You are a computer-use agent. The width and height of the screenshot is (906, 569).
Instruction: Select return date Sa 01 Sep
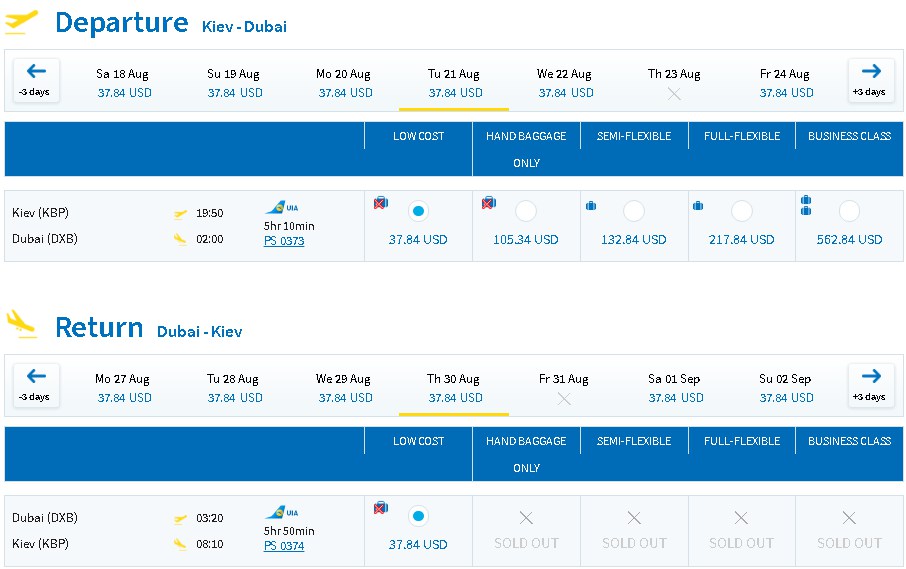tap(675, 388)
